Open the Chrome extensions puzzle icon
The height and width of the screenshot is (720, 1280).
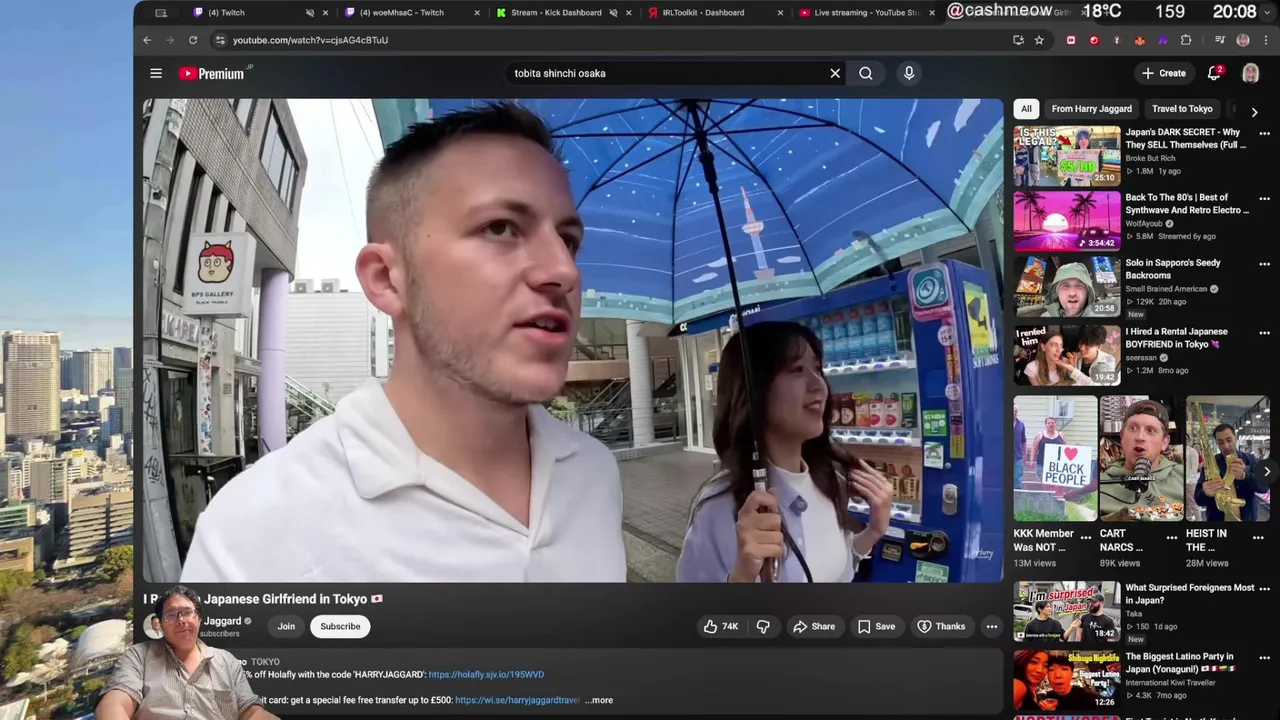(1186, 40)
